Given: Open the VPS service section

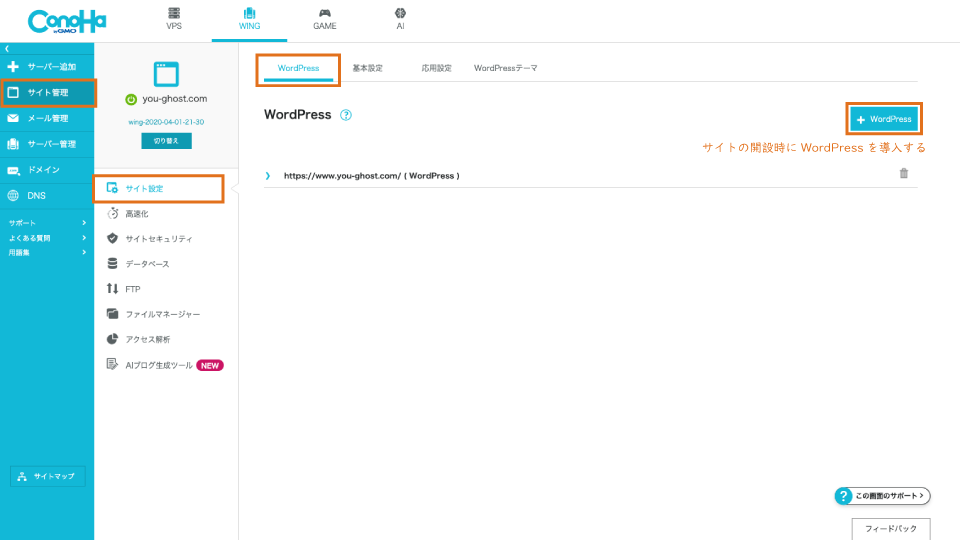Looking at the screenshot, I should coord(174,19).
